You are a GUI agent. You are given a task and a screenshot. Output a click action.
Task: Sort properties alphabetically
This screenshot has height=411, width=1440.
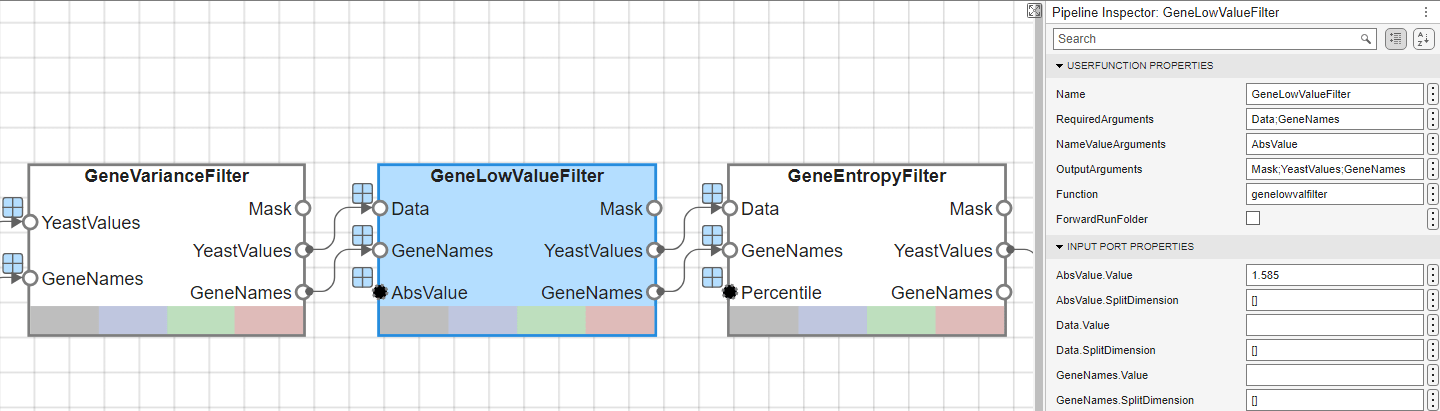1423,39
